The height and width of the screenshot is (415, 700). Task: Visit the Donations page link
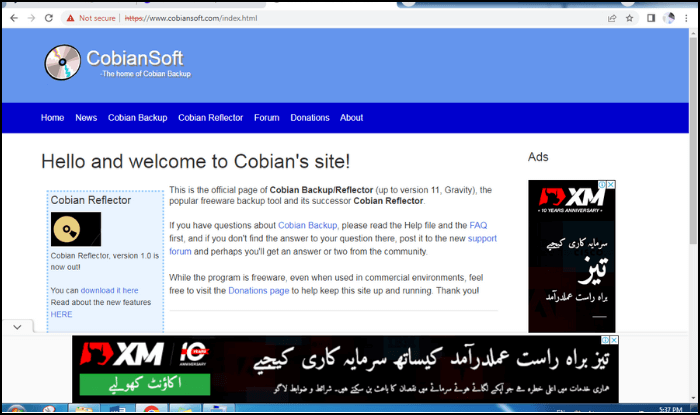tap(258, 290)
